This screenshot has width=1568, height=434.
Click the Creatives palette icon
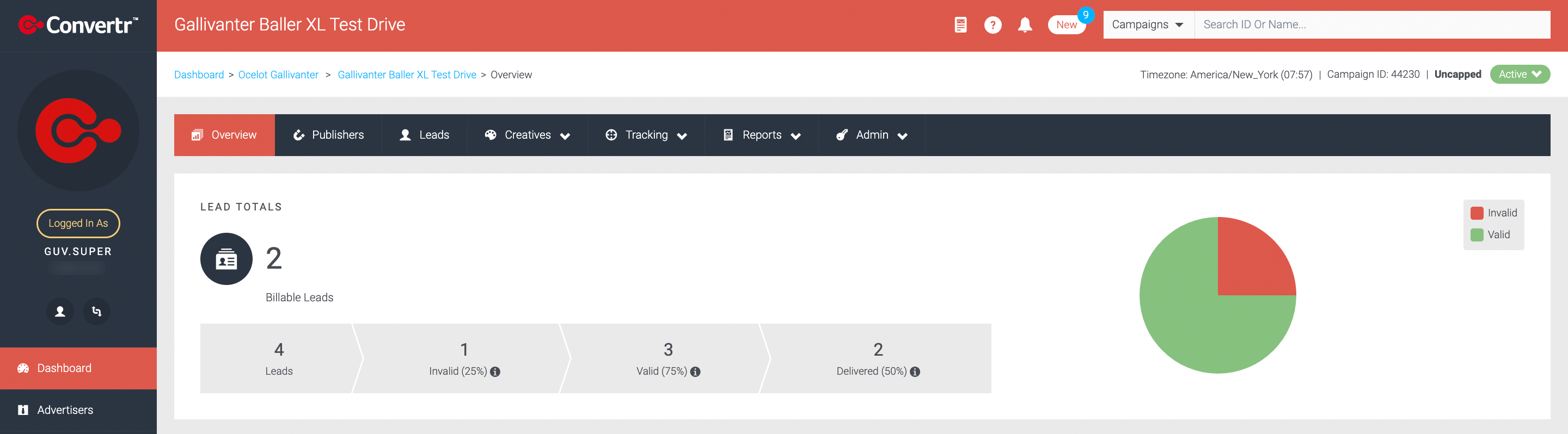pos(491,135)
